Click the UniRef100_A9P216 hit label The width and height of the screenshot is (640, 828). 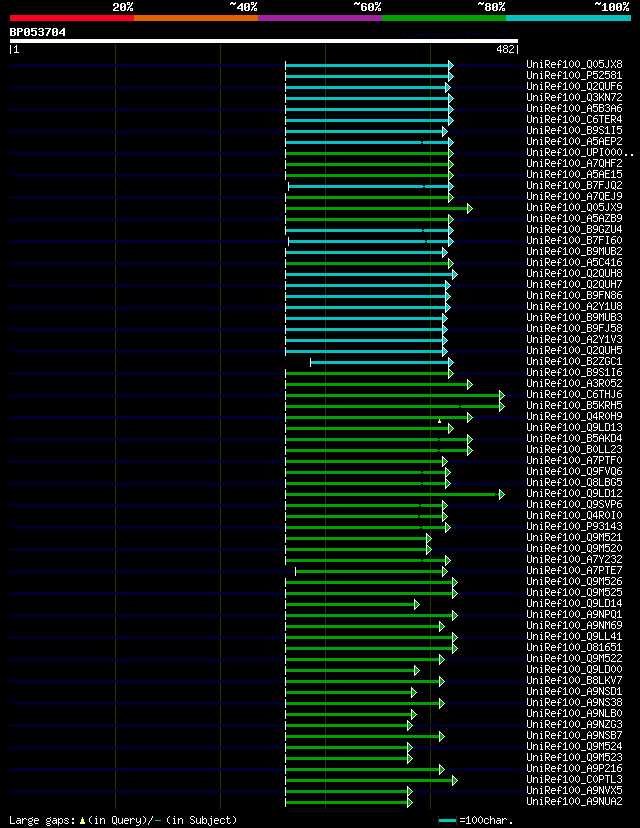(x=574, y=769)
